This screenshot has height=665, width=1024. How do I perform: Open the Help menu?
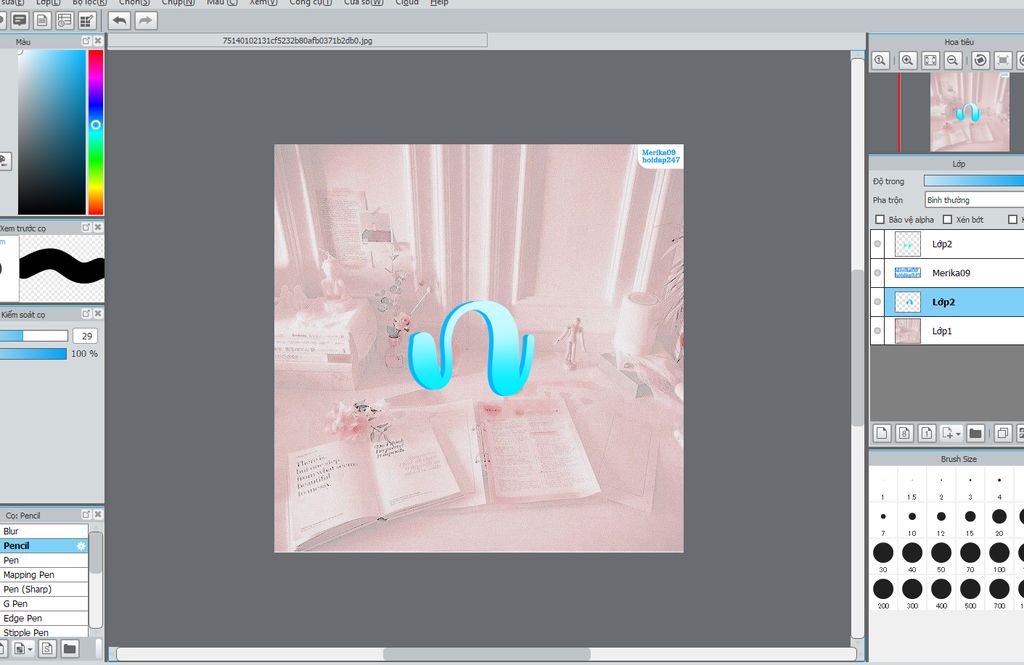[439, 3]
